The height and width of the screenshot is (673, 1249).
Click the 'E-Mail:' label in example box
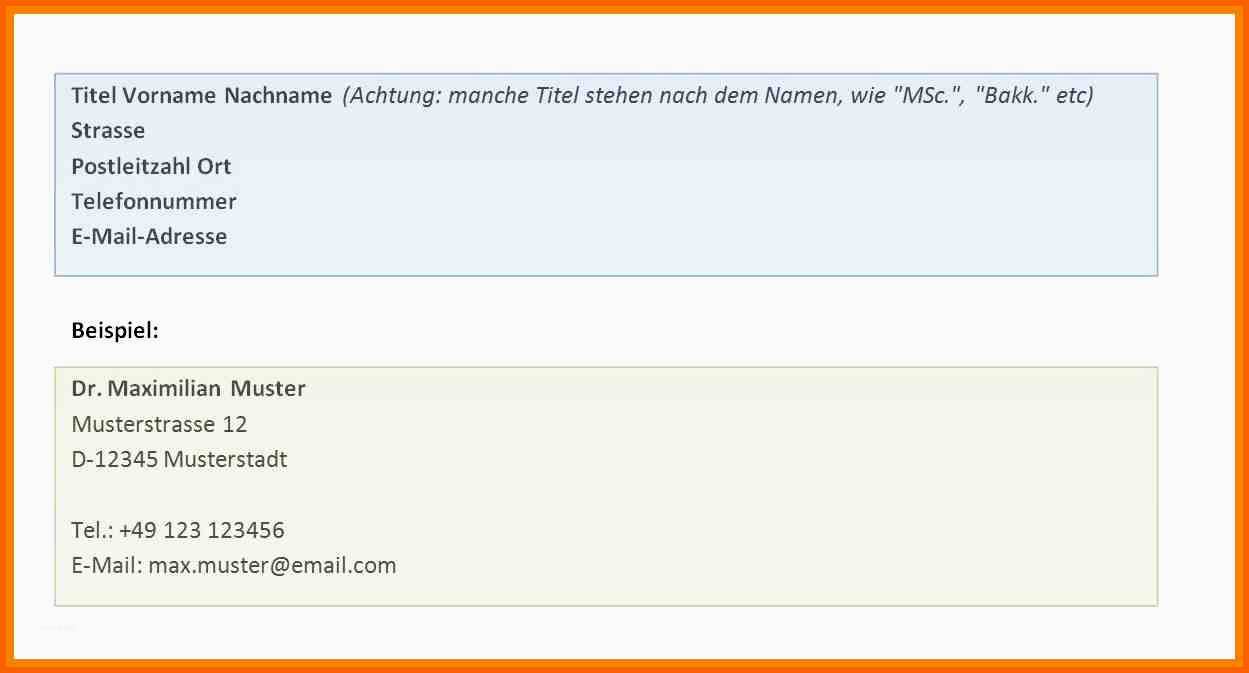107,566
